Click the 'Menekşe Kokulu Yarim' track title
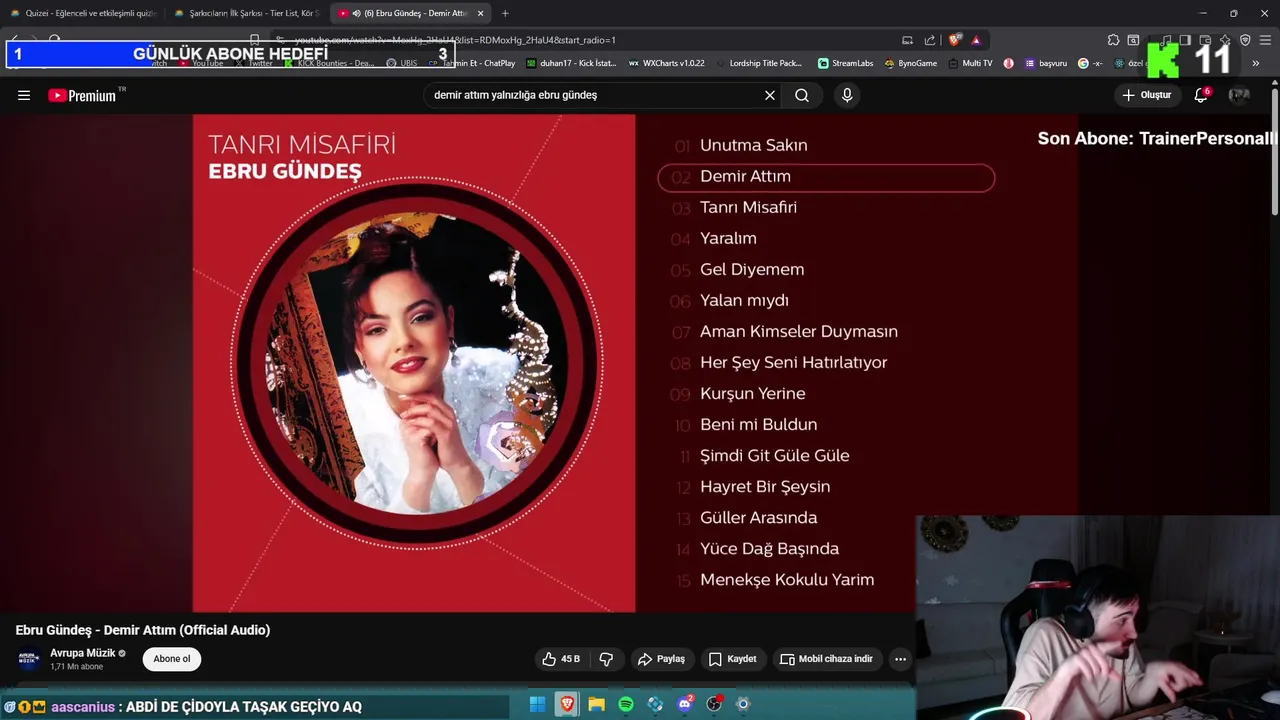The height and width of the screenshot is (720, 1280). tap(787, 579)
